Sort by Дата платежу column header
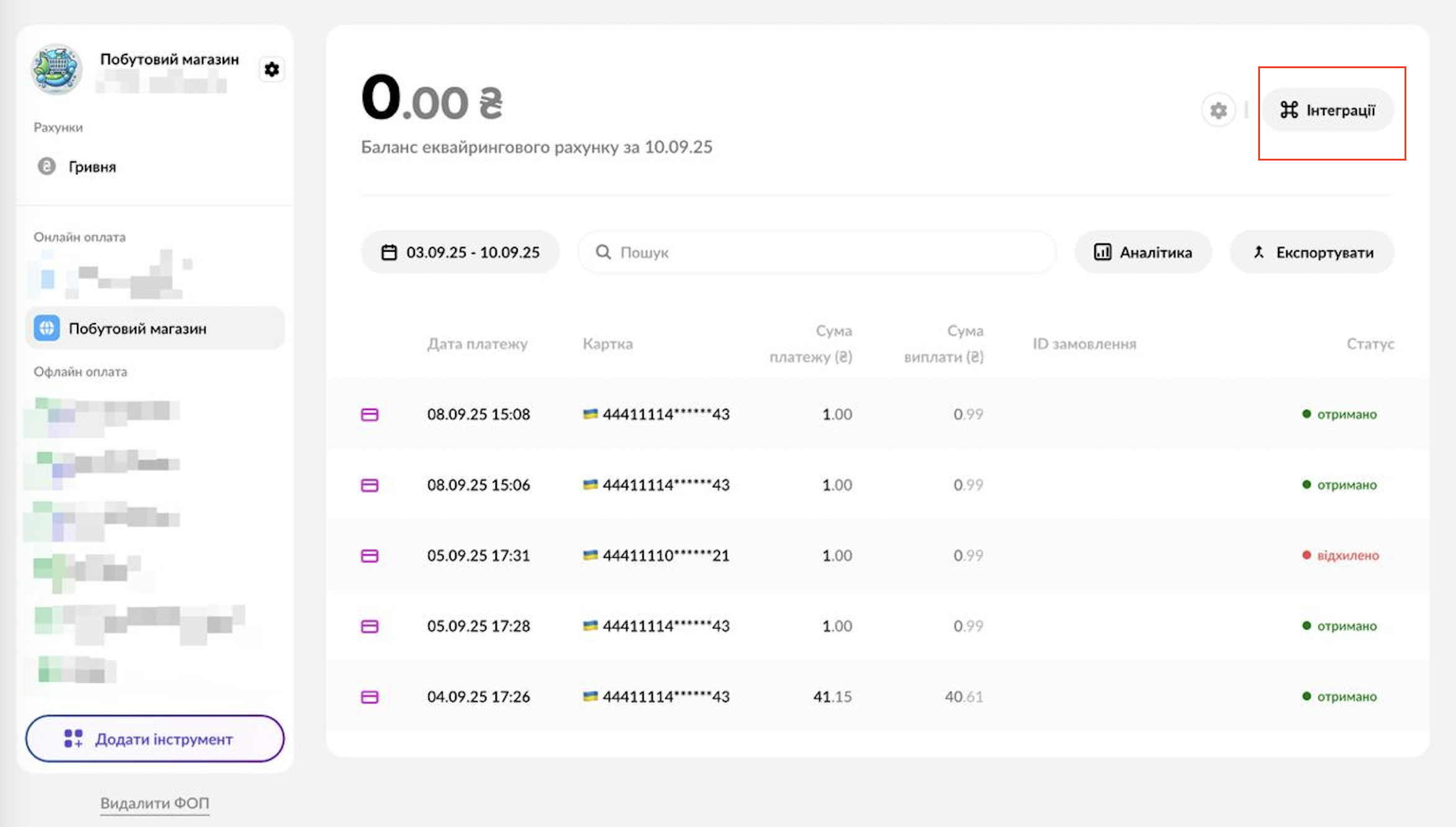 (477, 344)
